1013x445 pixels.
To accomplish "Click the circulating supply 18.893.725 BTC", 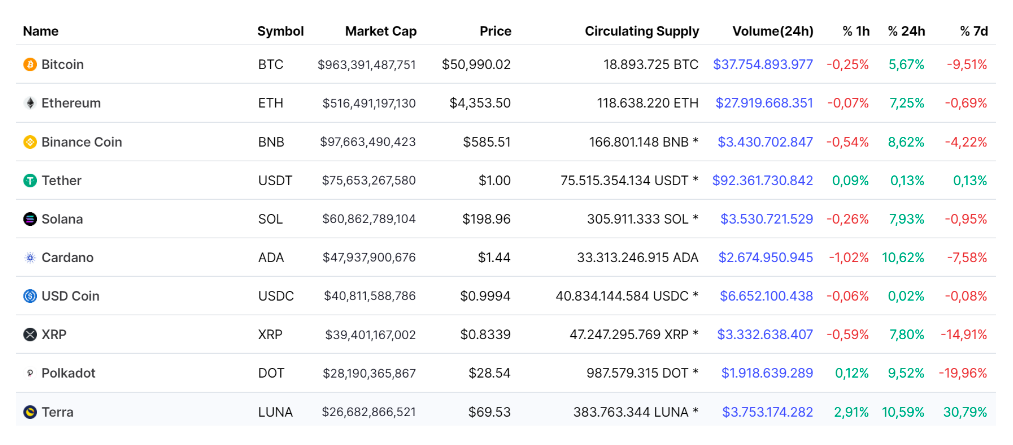I will tap(651, 65).
